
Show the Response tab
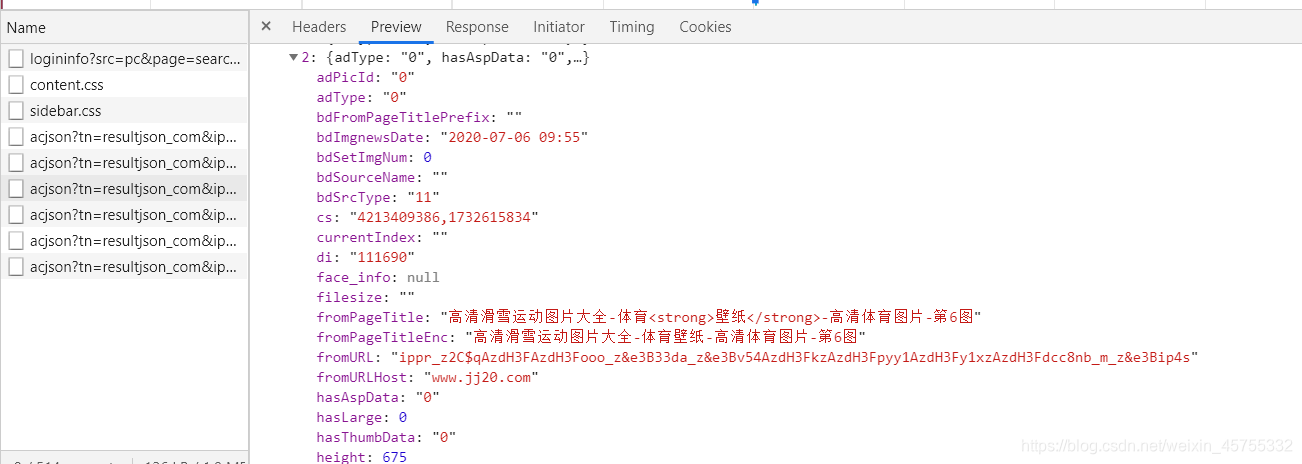pos(477,27)
